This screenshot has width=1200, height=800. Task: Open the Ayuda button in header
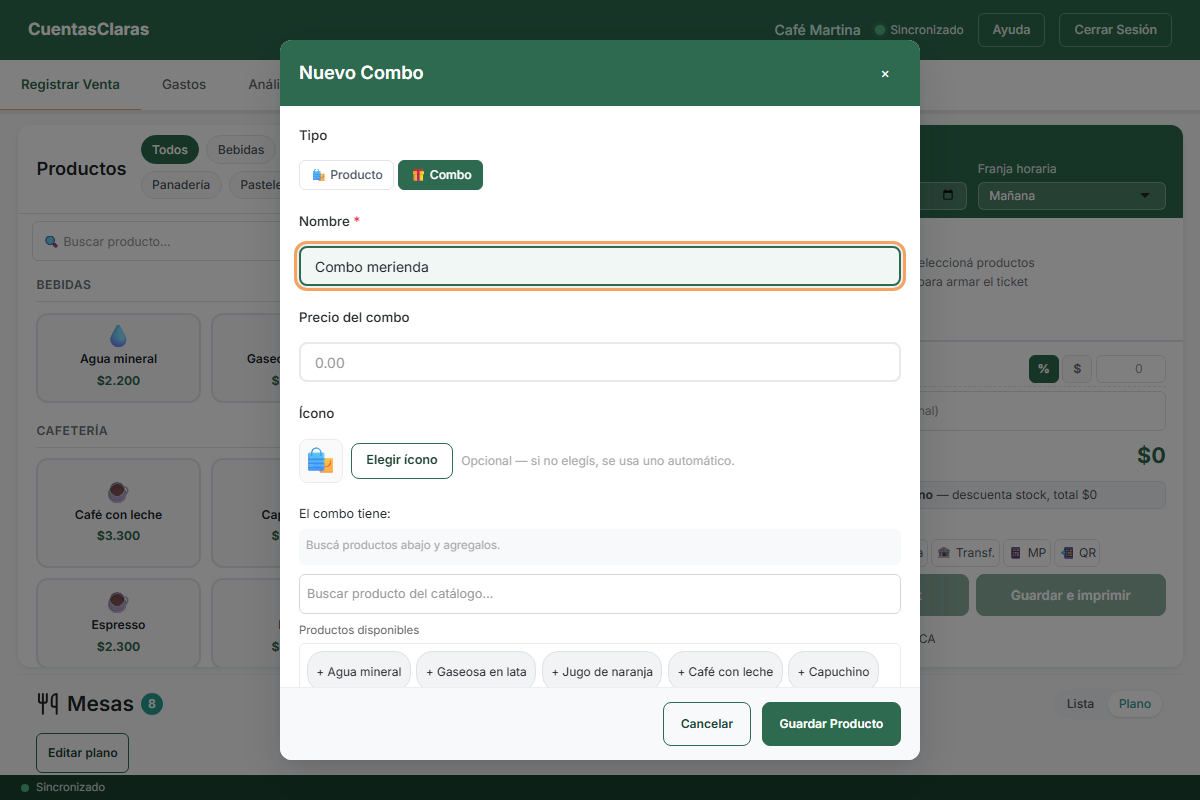(x=1011, y=30)
